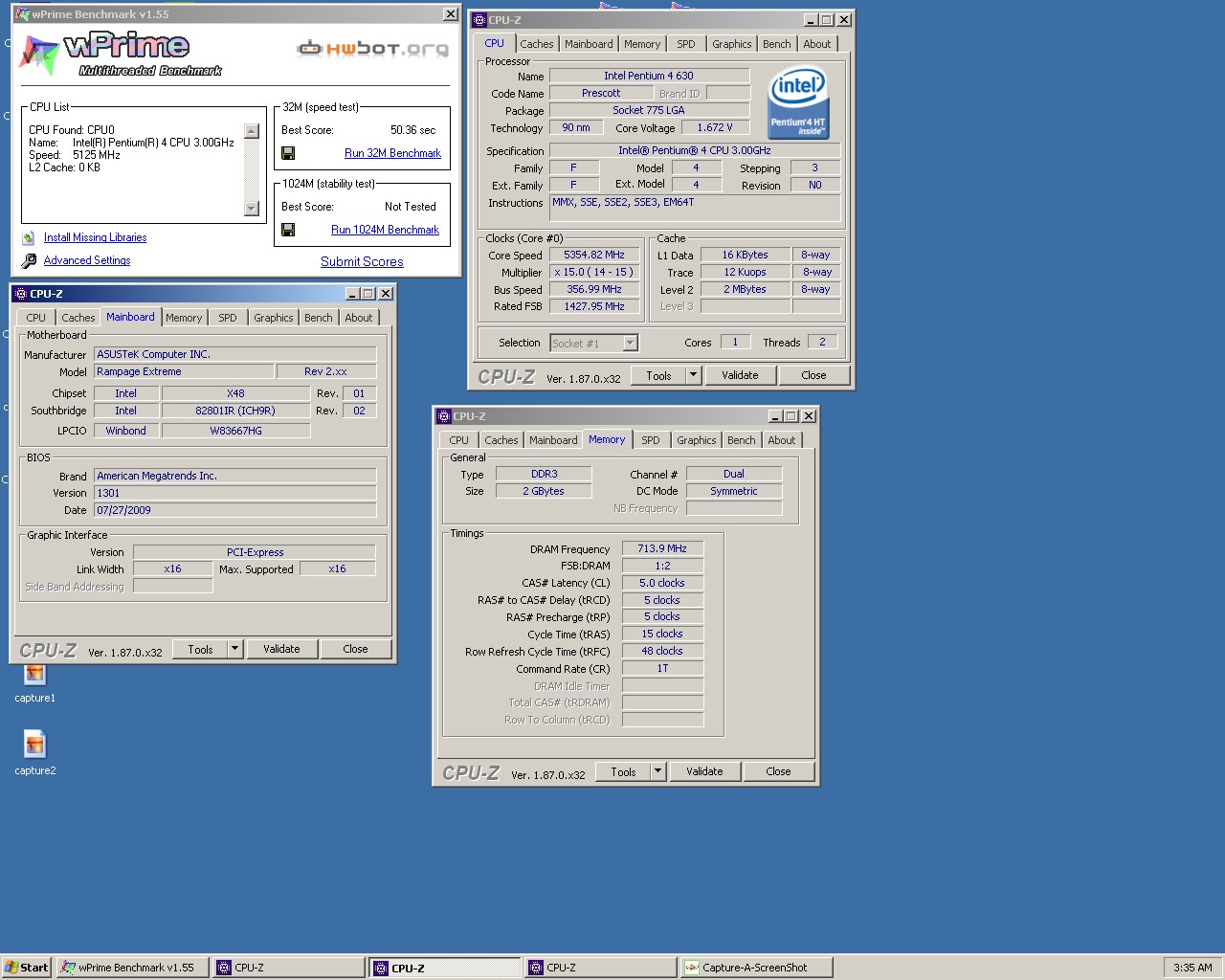1225x980 pixels.
Task: Click Validate in CPU-Z Mainboard window
Action: click(281, 649)
